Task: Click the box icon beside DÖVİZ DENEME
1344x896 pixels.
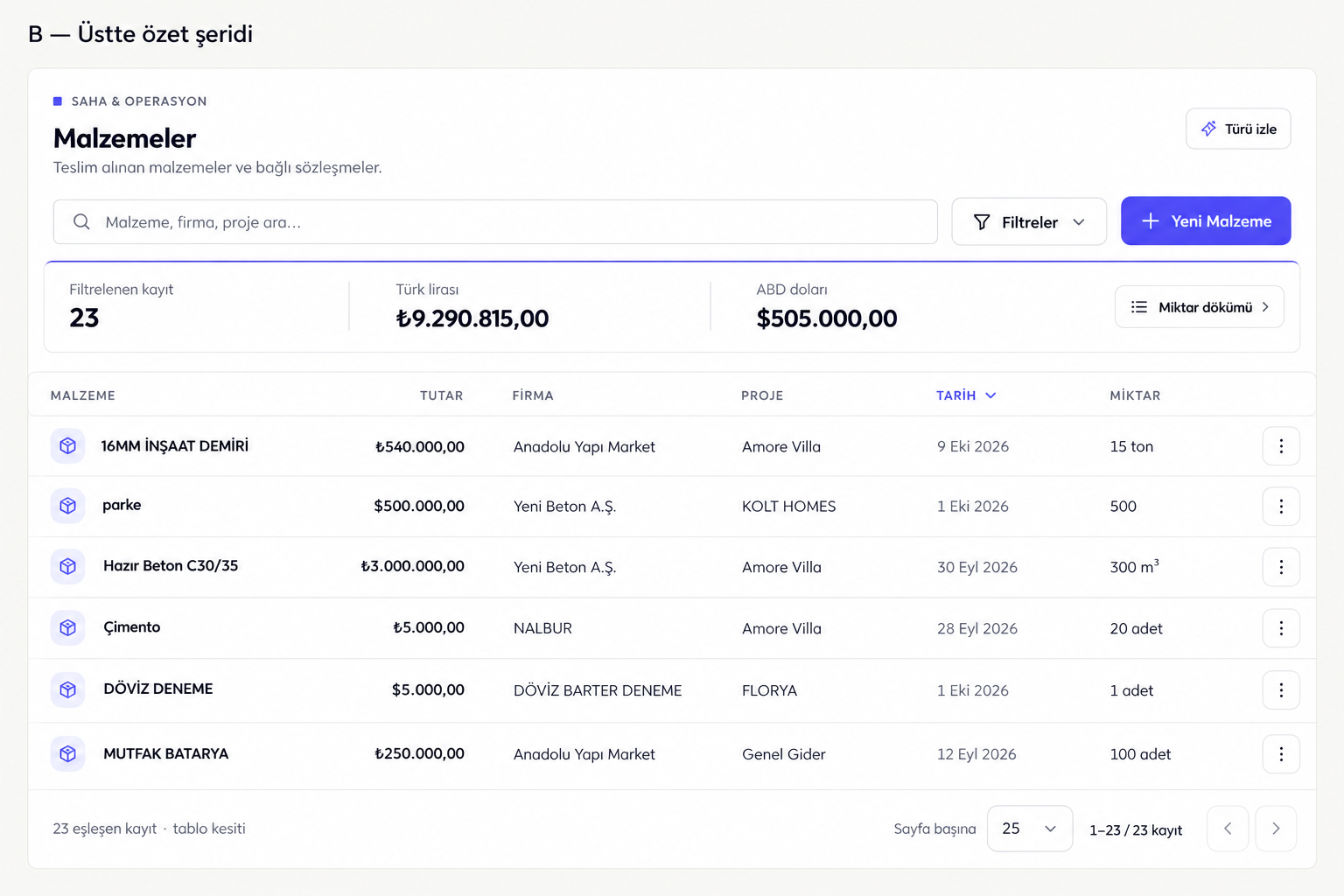Action: click(x=67, y=689)
